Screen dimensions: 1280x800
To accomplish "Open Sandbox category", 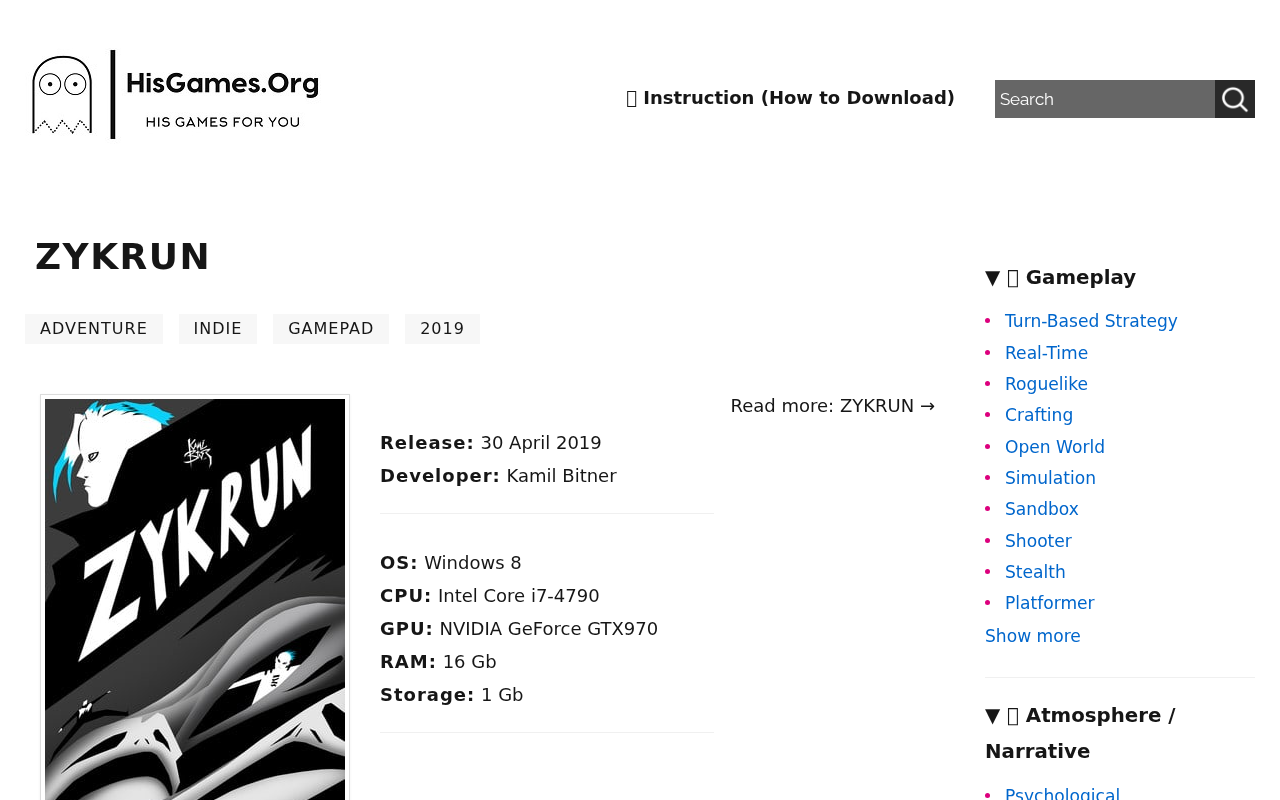I will point(1042,509).
